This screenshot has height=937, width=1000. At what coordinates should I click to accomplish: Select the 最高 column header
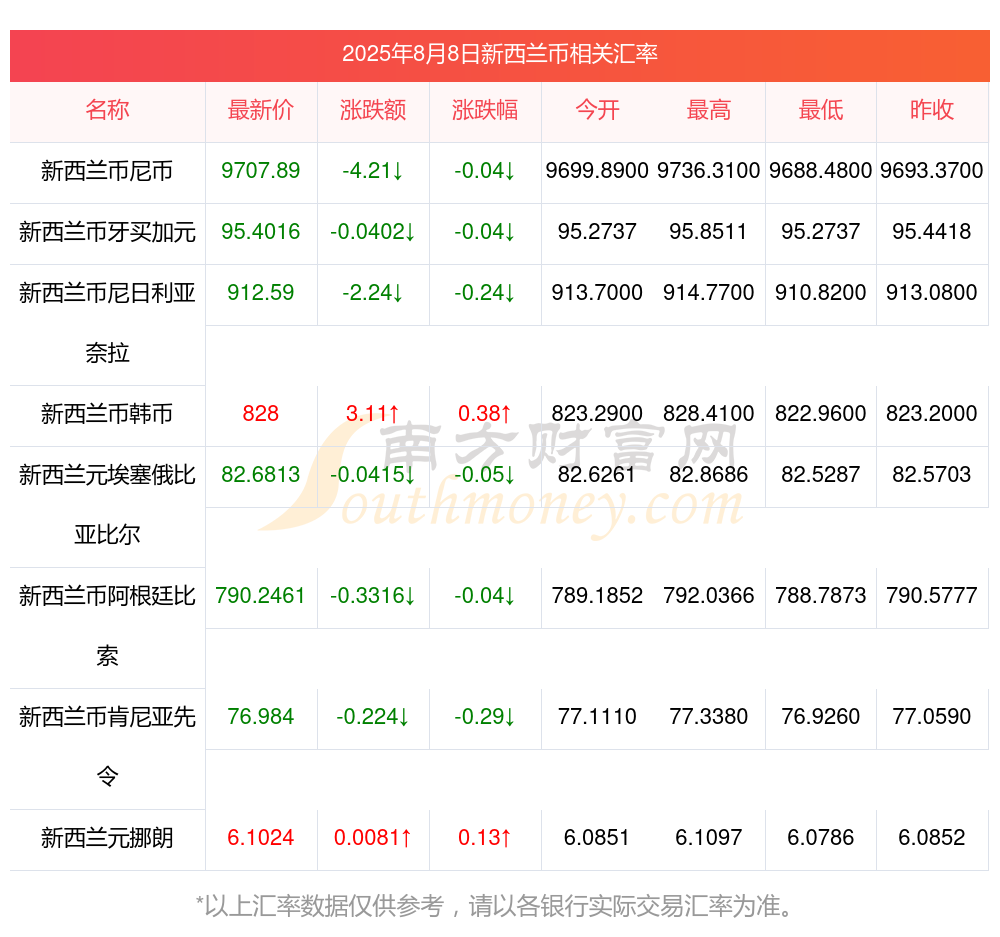[709, 110]
